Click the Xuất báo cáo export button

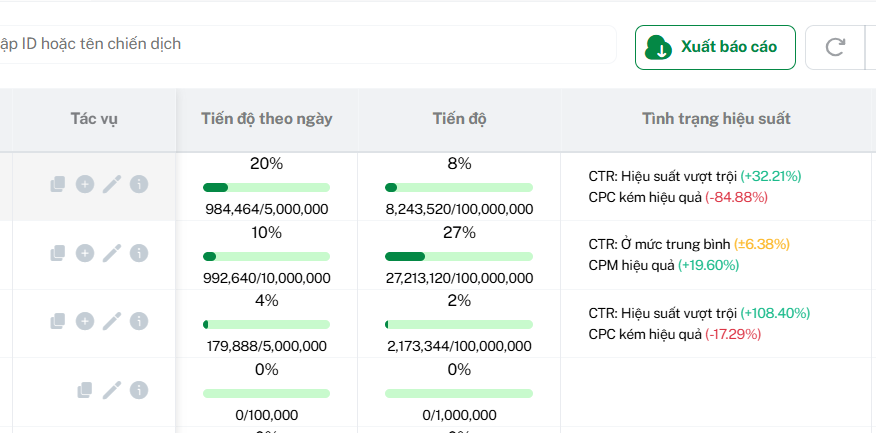coord(715,47)
